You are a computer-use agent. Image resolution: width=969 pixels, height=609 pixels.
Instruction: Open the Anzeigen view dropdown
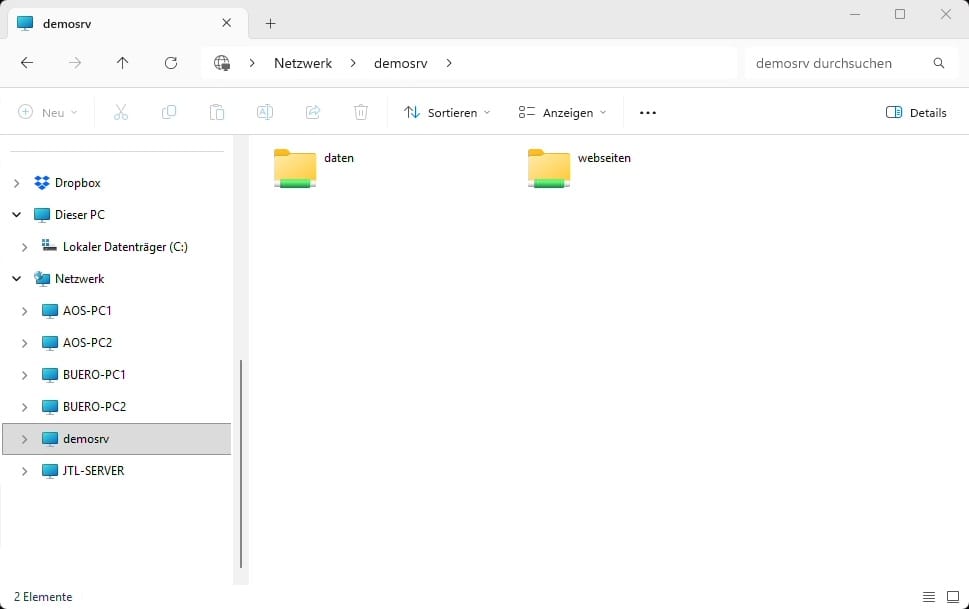click(562, 113)
